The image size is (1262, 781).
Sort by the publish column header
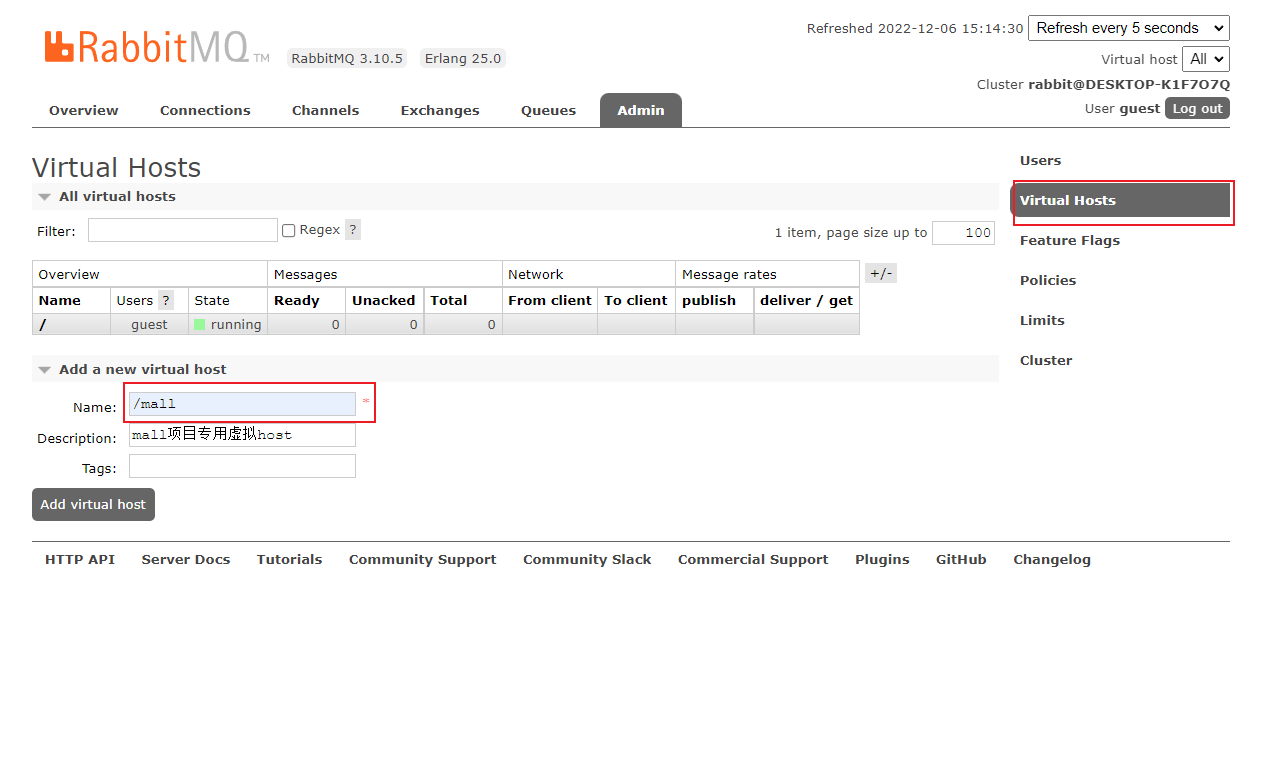(x=709, y=300)
